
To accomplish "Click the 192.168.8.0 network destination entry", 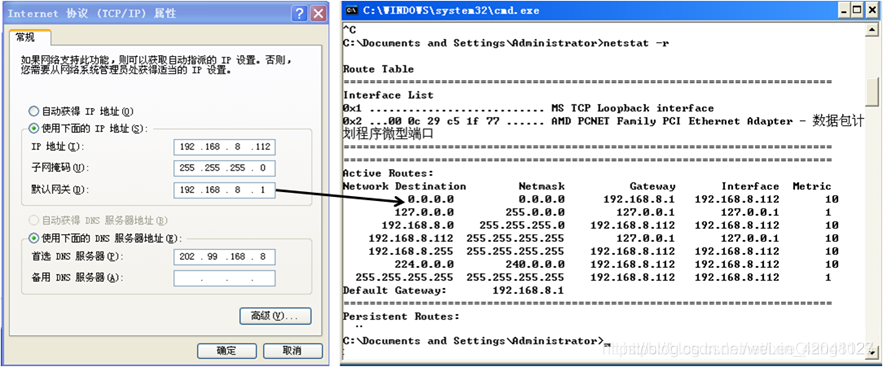I will tap(417, 226).
